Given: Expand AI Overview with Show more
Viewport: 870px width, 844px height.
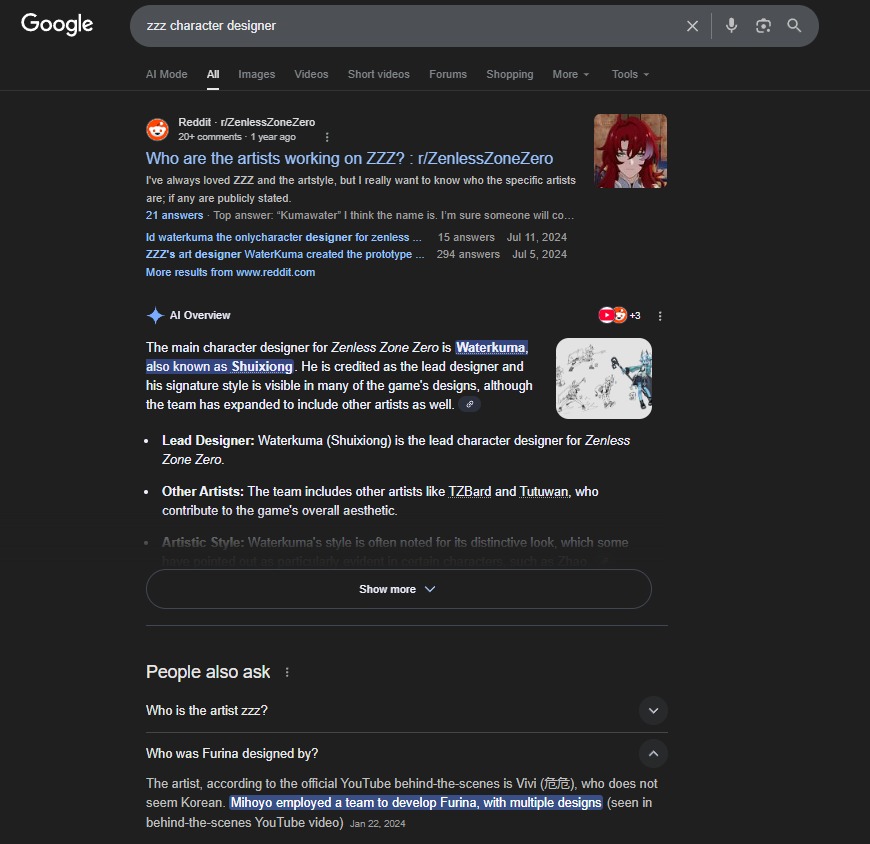Looking at the screenshot, I should pos(398,589).
